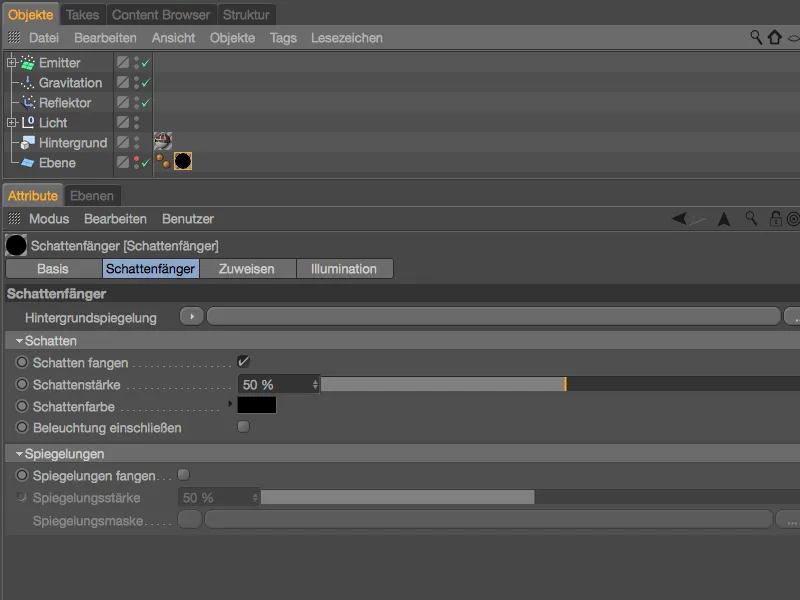800x600 pixels.
Task: Toggle the Schatten fangen checkbox
Action: (243, 362)
